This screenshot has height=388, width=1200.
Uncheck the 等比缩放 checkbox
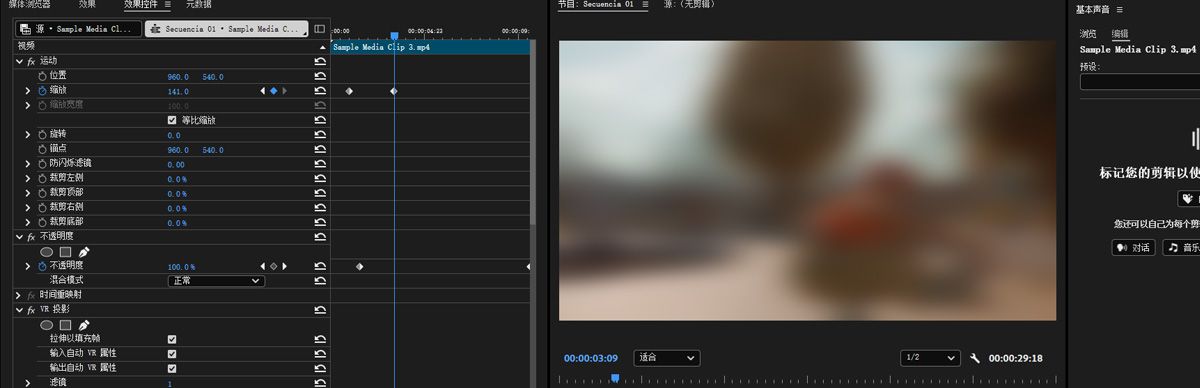click(x=172, y=120)
